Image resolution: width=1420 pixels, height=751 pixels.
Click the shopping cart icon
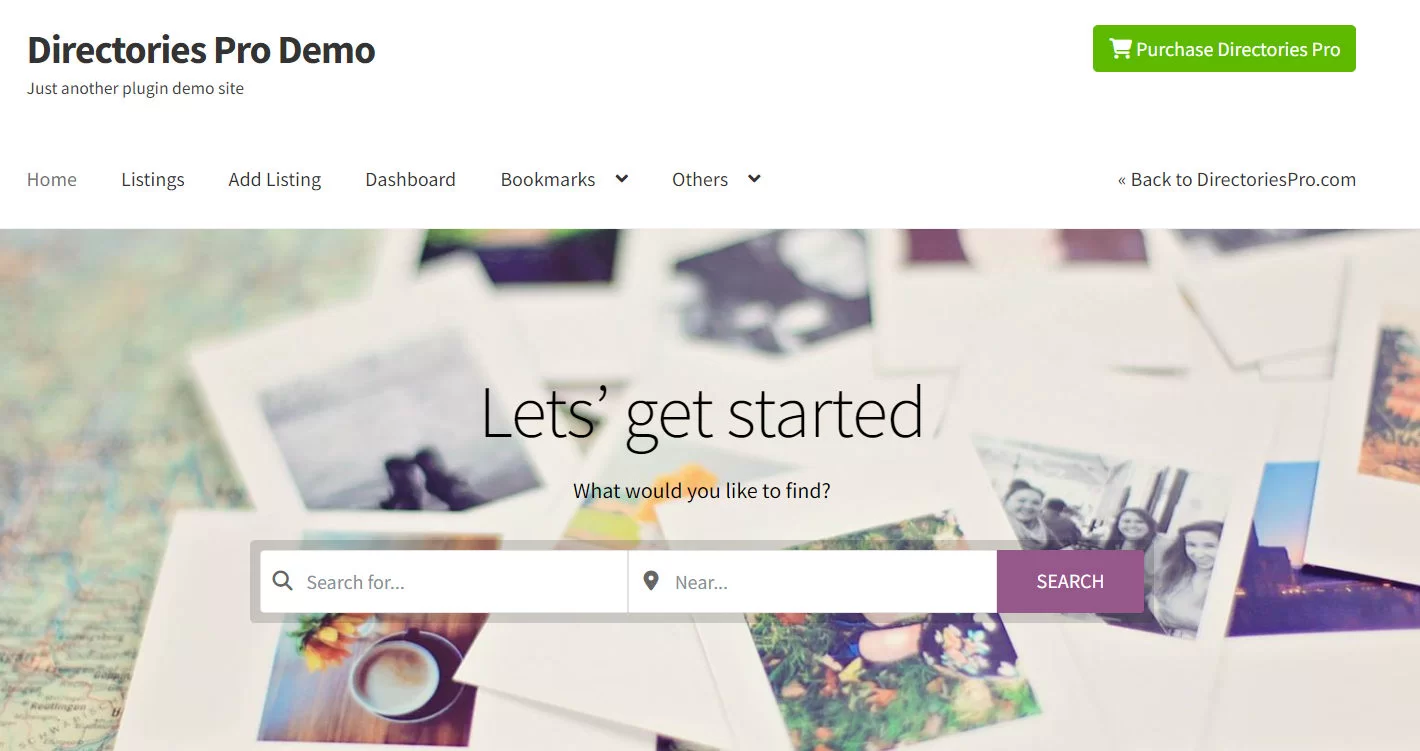1120,48
